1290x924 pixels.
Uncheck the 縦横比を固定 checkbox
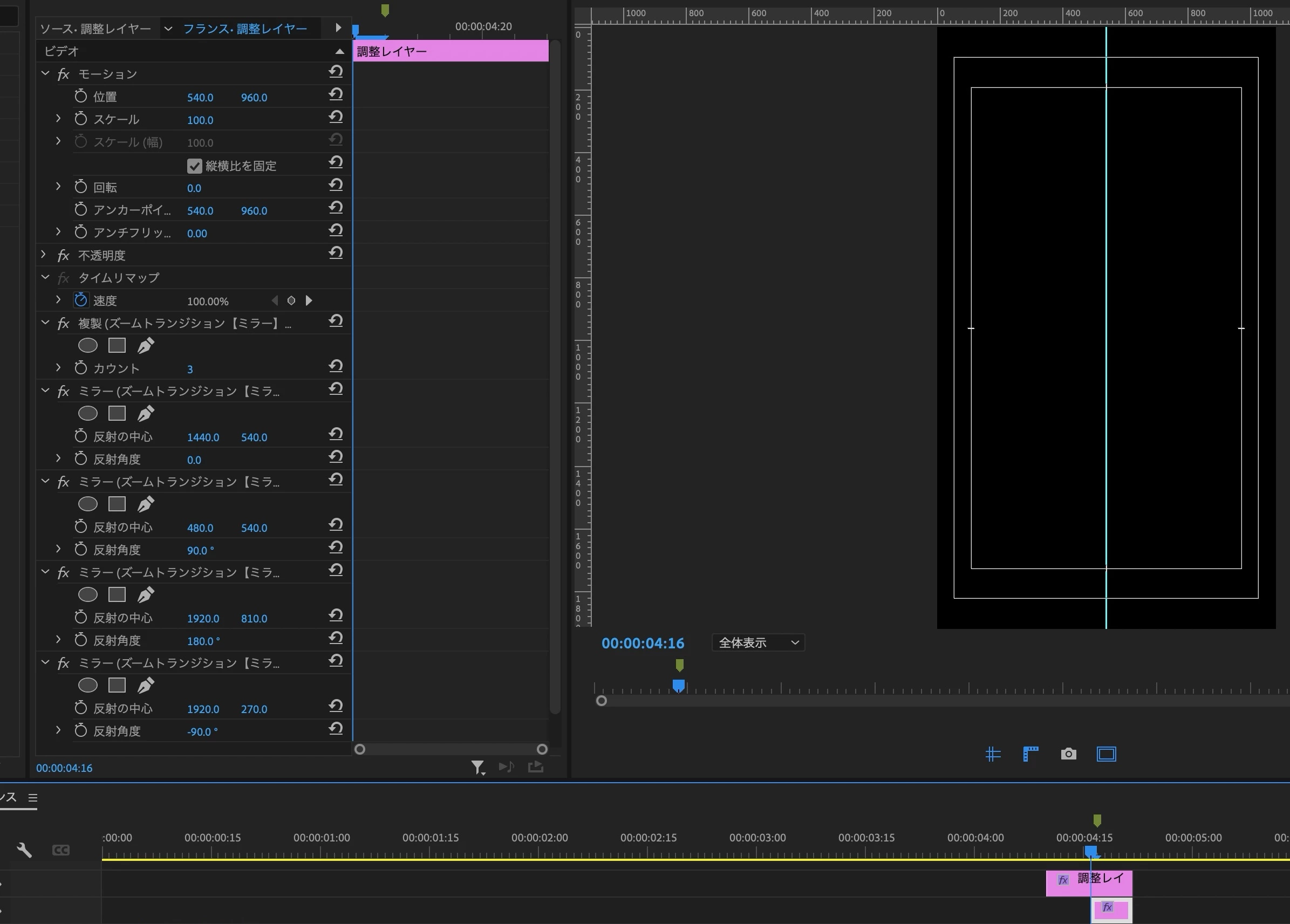[x=195, y=166]
